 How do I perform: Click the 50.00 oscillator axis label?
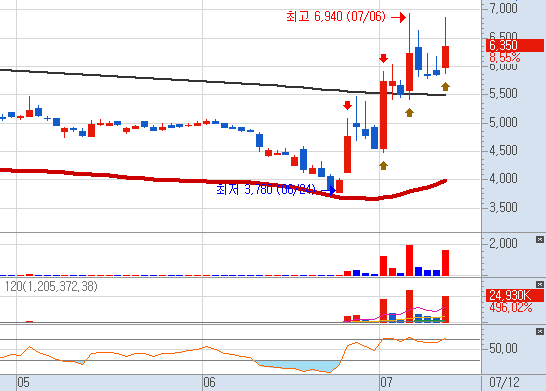pyautogui.click(x=503, y=348)
